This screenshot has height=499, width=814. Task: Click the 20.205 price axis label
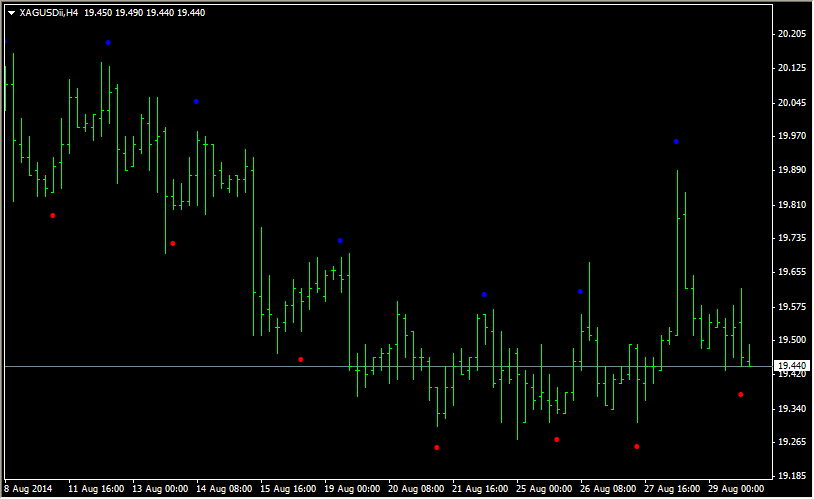pos(792,34)
